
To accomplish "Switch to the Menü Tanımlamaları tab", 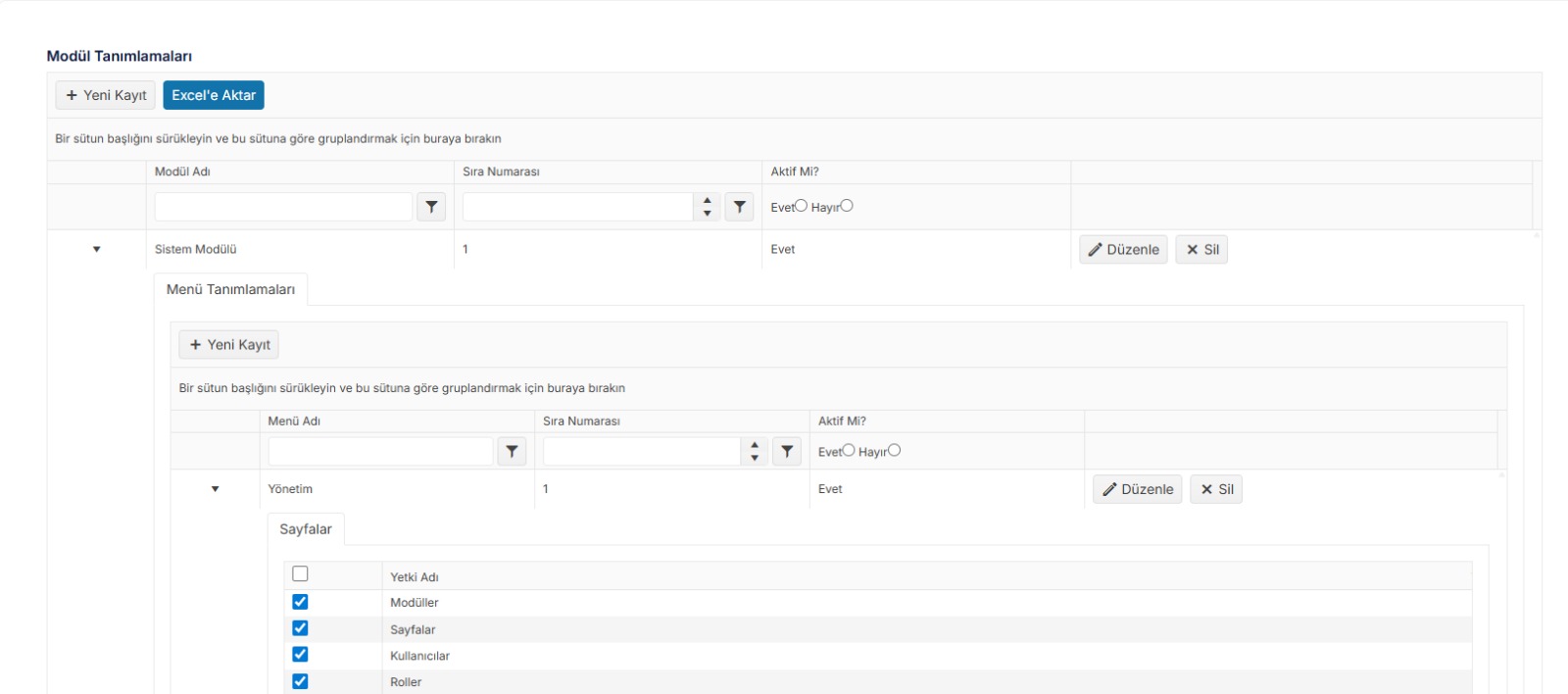I will [x=230, y=289].
